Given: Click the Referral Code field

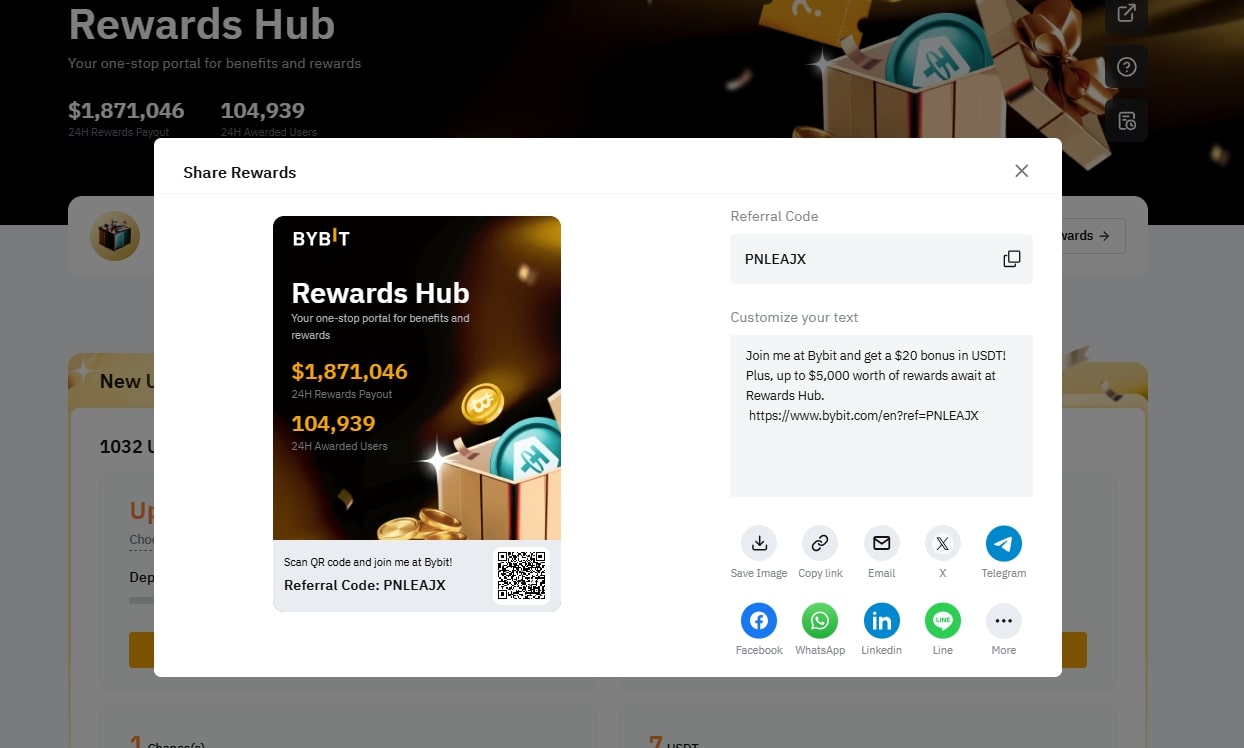Looking at the screenshot, I should [881, 259].
